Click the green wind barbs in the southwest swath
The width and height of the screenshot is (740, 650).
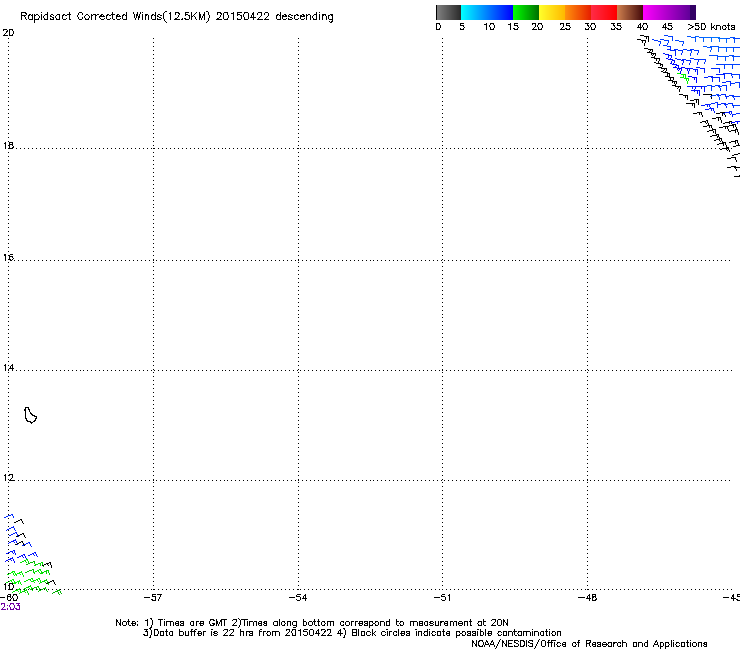tap(33, 577)
